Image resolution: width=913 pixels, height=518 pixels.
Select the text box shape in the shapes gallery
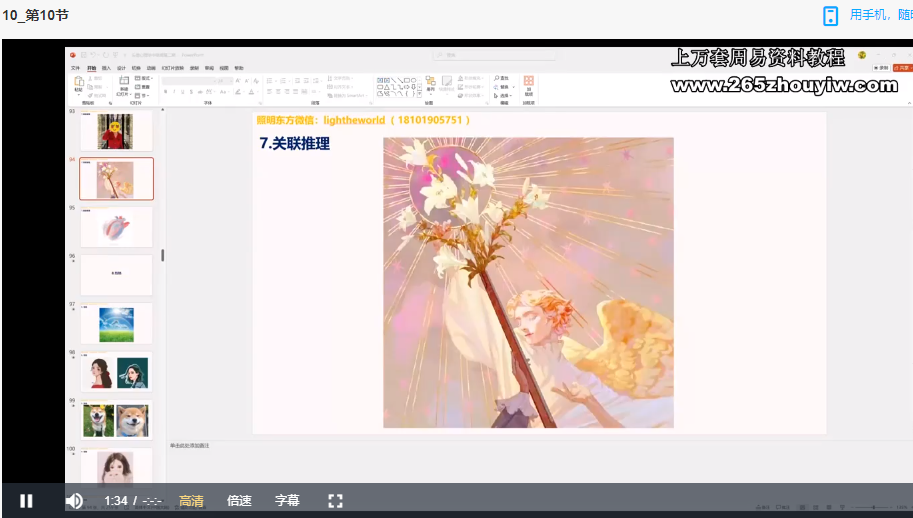tap(380, 80)
